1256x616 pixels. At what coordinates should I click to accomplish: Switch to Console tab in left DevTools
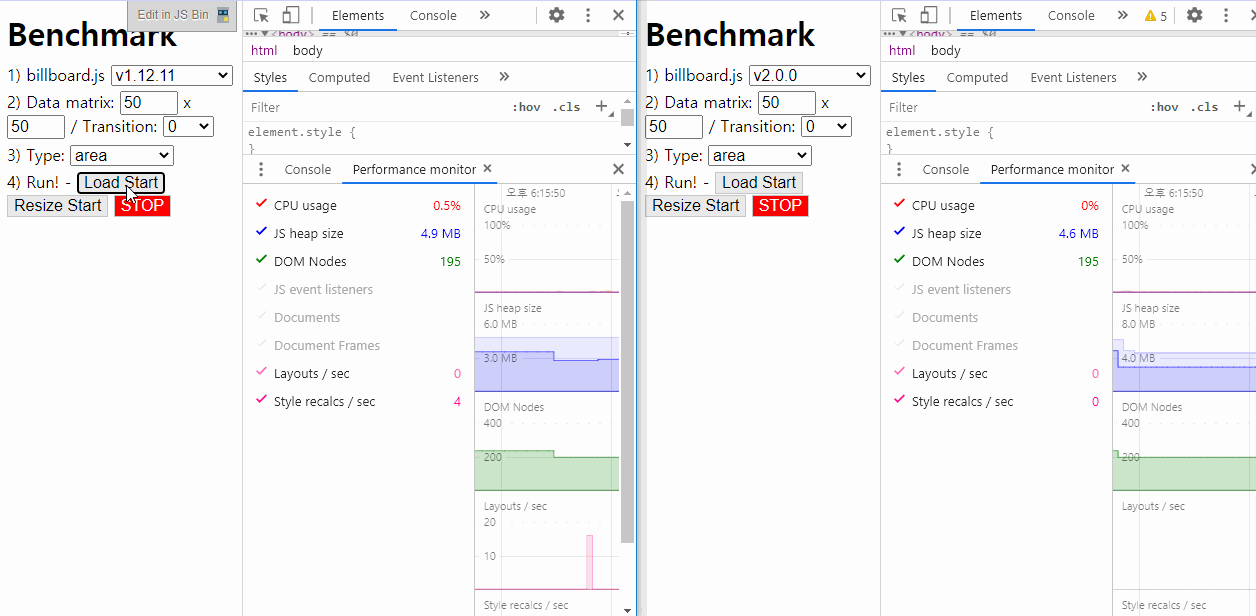tap(433, 15)
